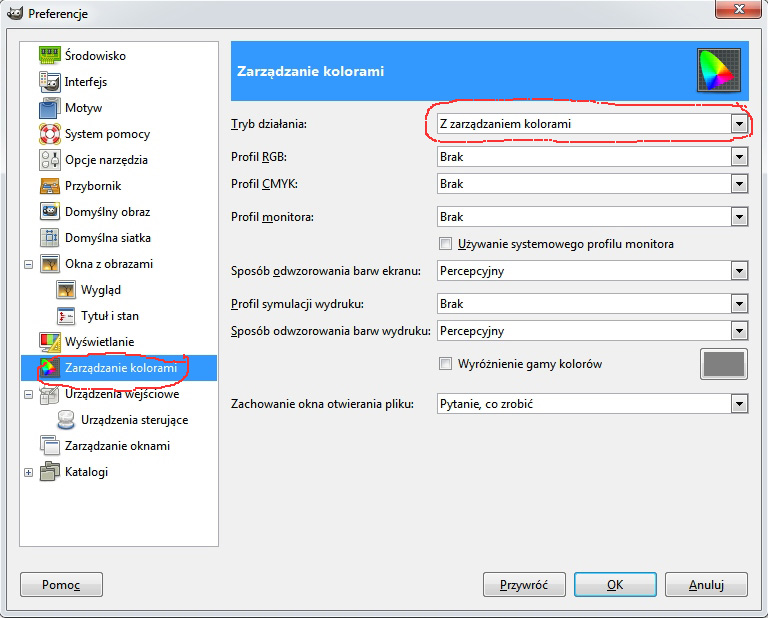Screen dimensions: 768x618
Task: Select Zarządzanie oknami in the sidebar
Action: [116, 446]
